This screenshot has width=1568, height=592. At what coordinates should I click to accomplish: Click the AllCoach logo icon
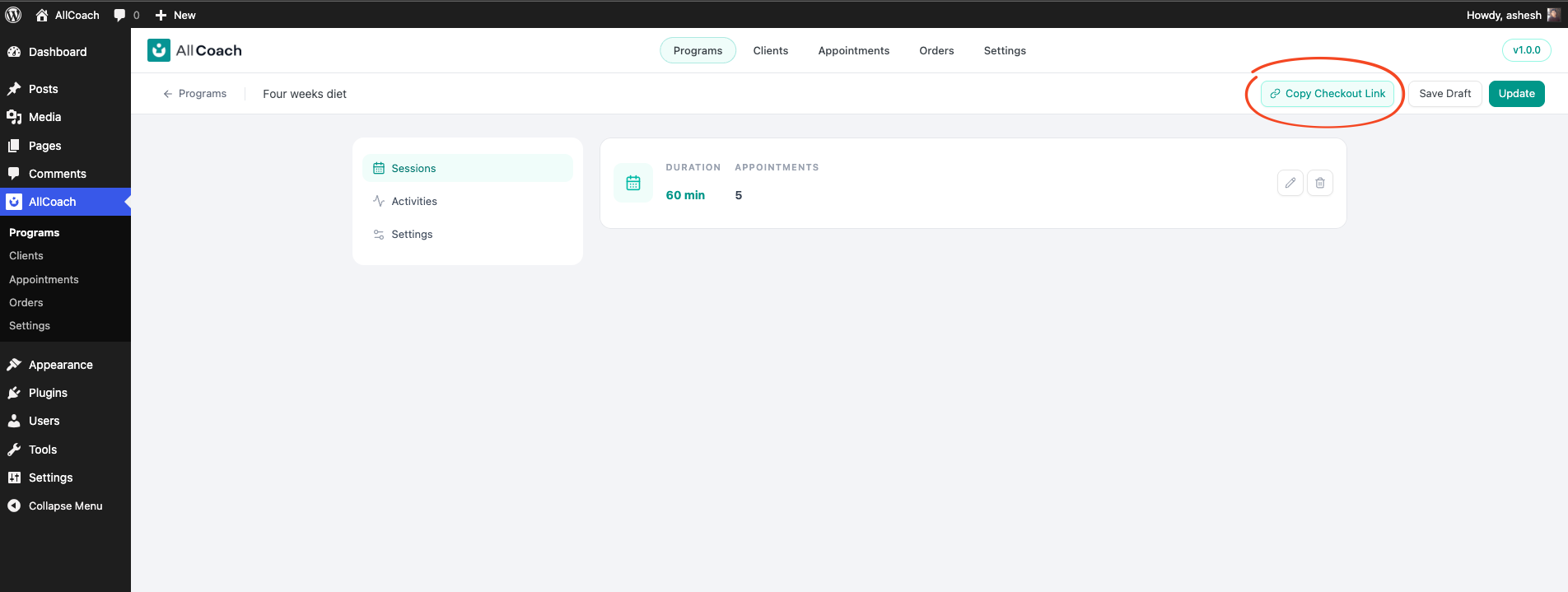159,50
